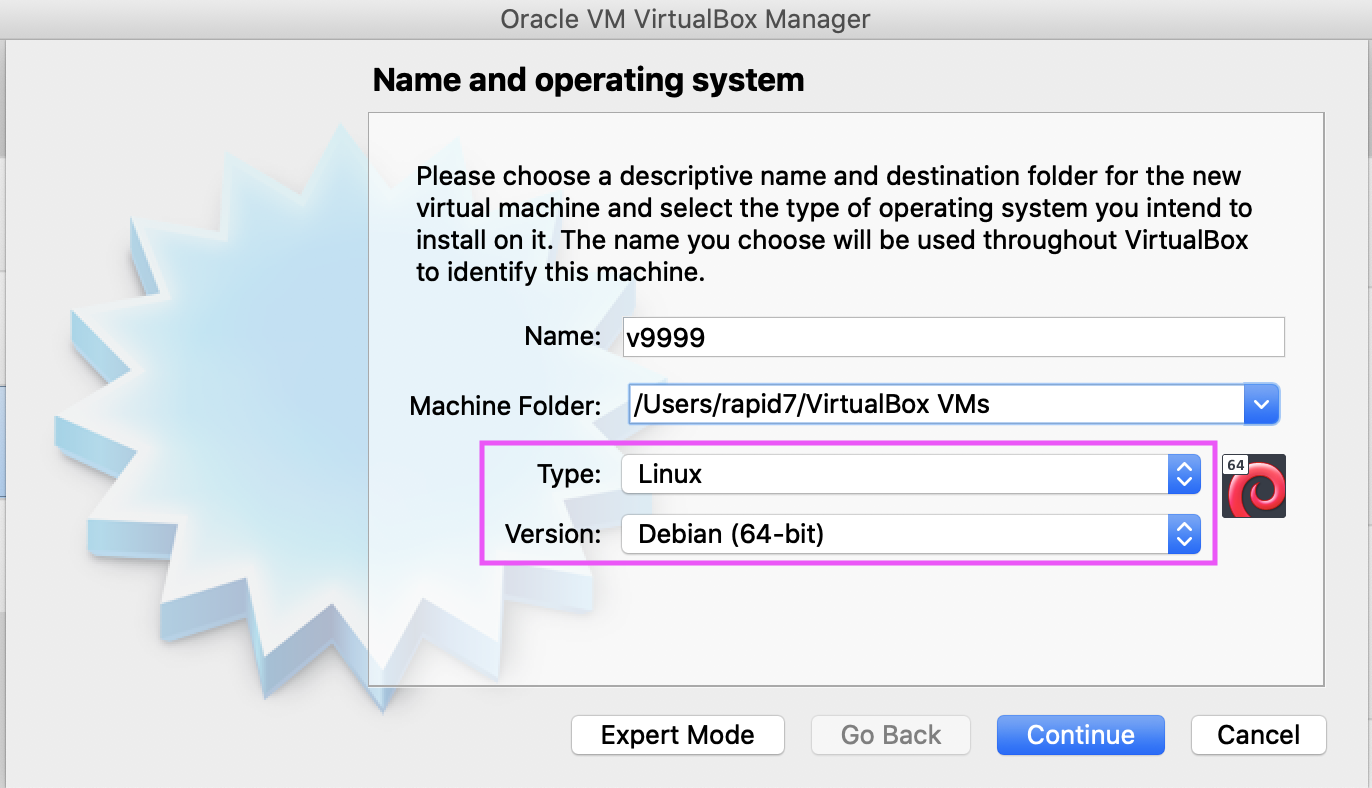Expand the Machine Folder dropdown arrow
1372x788 pixels.
(1261, 404)
